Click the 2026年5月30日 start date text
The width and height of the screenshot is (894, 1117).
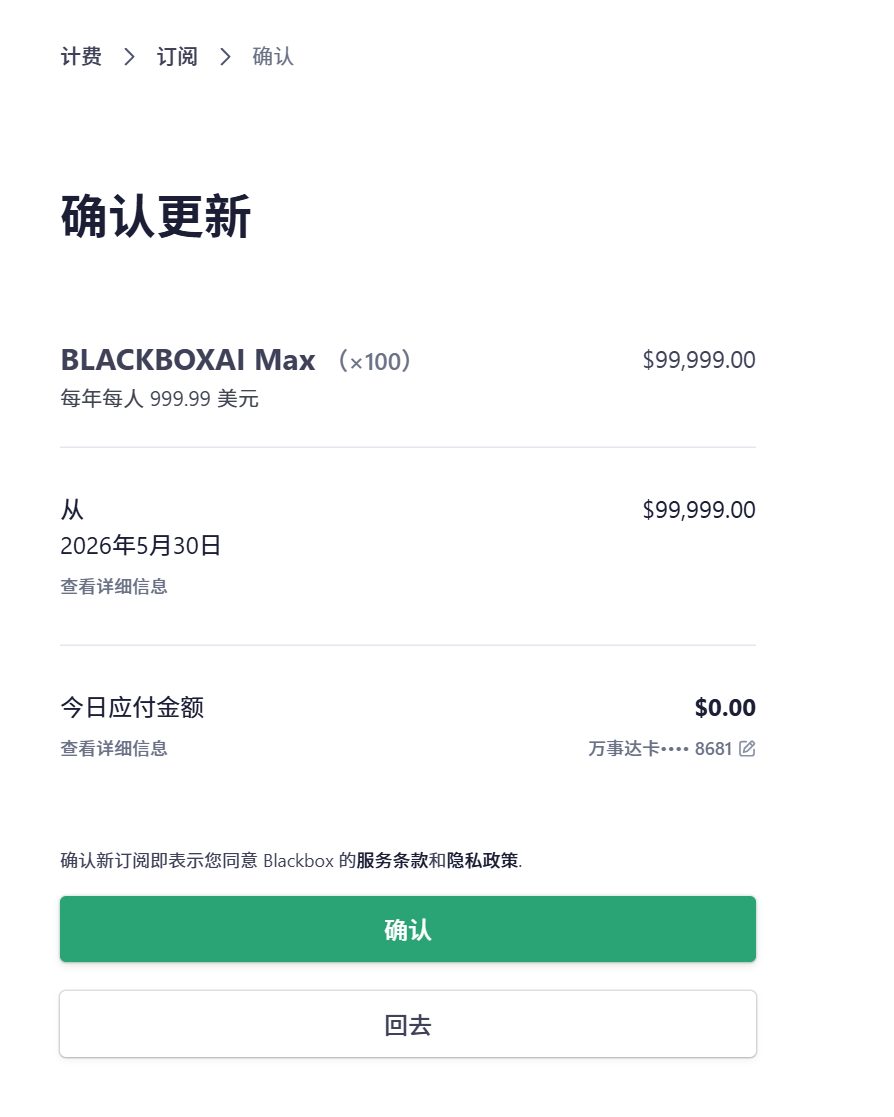pos(141,546)
